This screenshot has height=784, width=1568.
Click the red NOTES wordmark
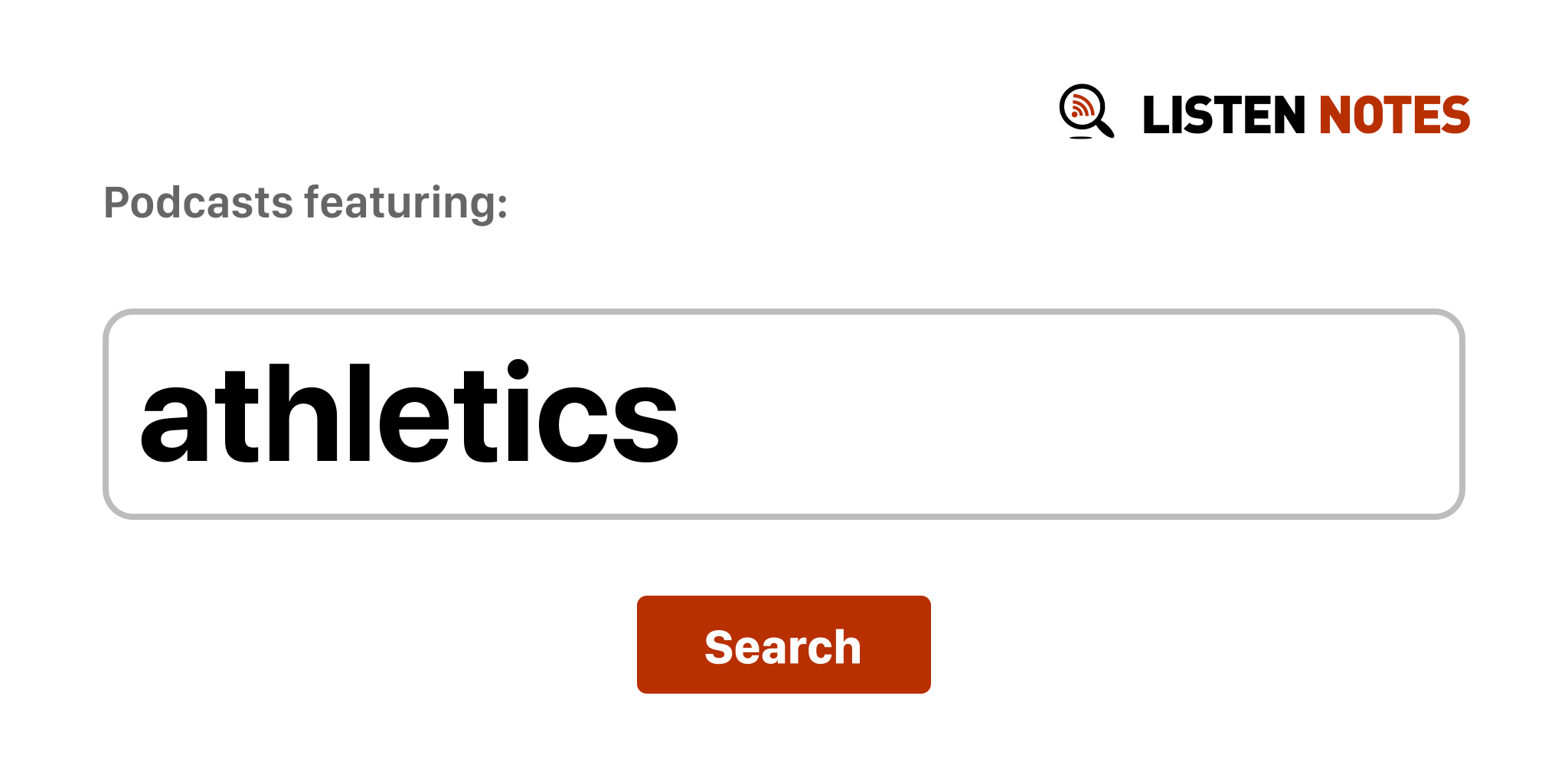1393,116
